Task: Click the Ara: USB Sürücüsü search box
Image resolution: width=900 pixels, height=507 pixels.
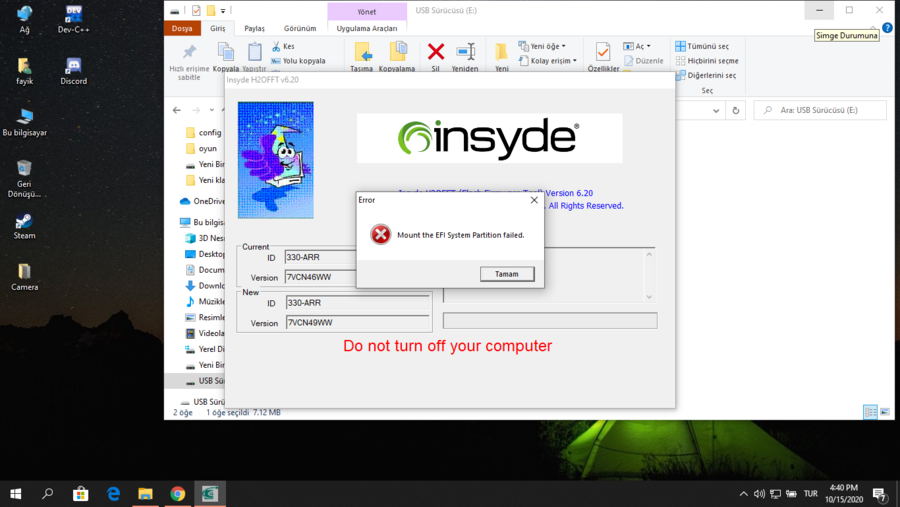Action: (x=820, y=110)
